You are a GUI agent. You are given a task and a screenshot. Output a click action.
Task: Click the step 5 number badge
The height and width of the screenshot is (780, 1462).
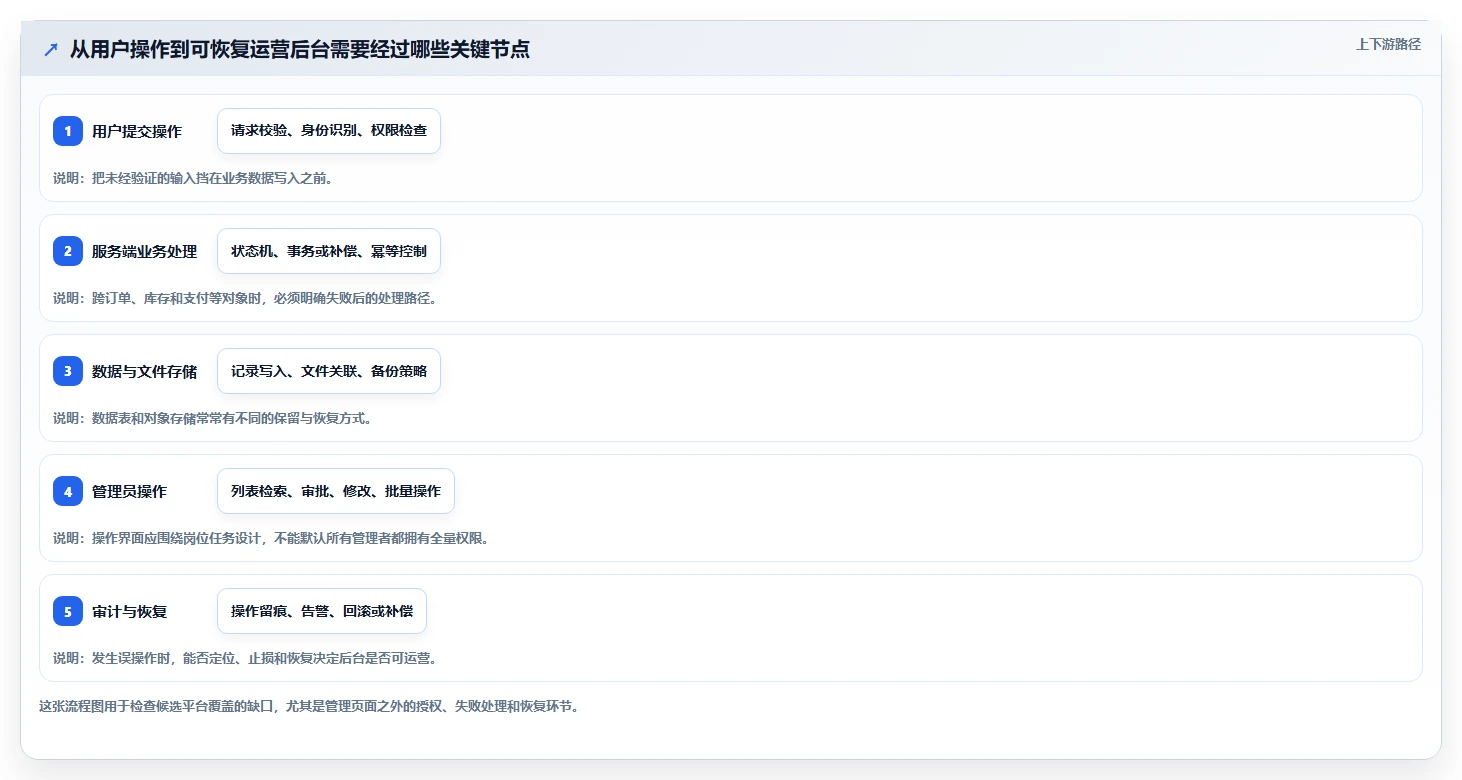(68, 611)
